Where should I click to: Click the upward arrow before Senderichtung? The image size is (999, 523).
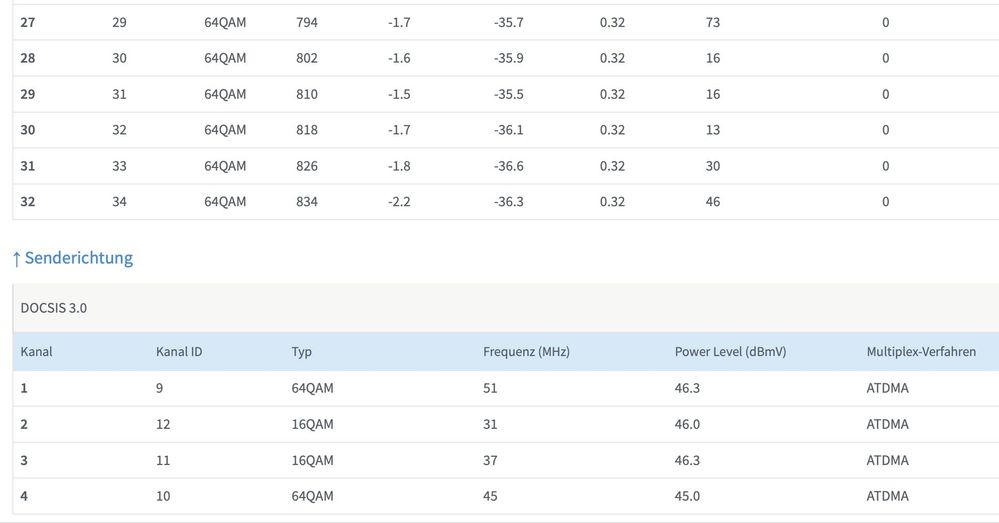[x=16, y=259]
